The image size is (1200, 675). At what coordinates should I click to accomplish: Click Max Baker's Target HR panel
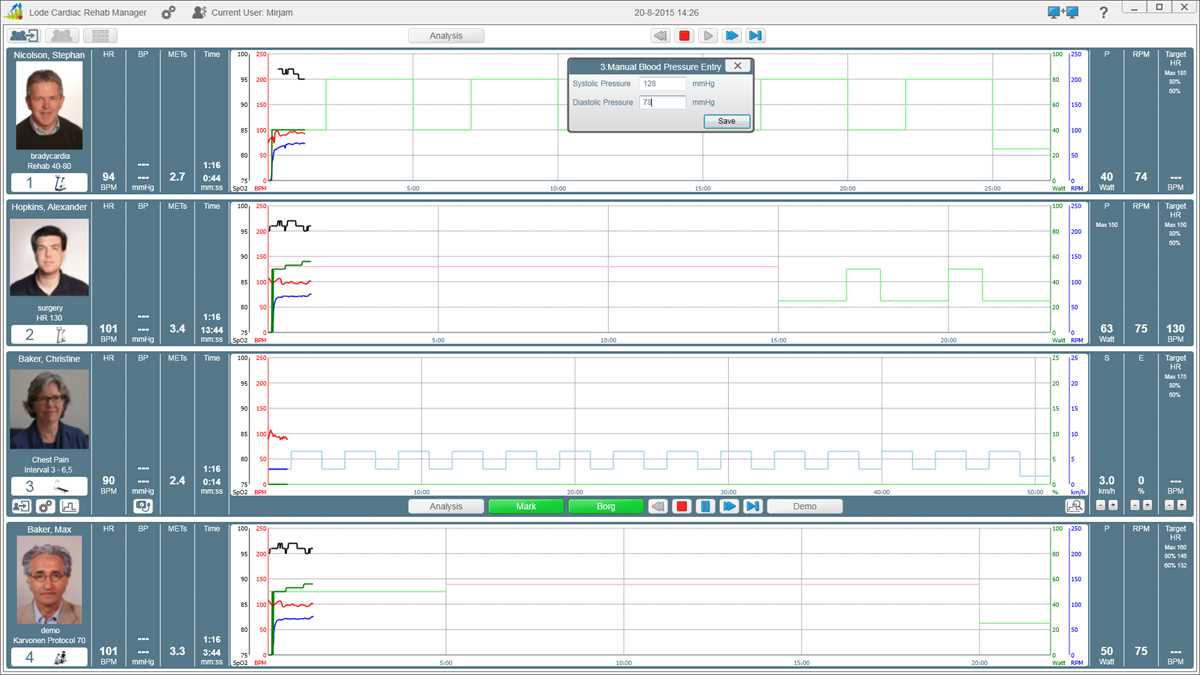pos(1175,596)
